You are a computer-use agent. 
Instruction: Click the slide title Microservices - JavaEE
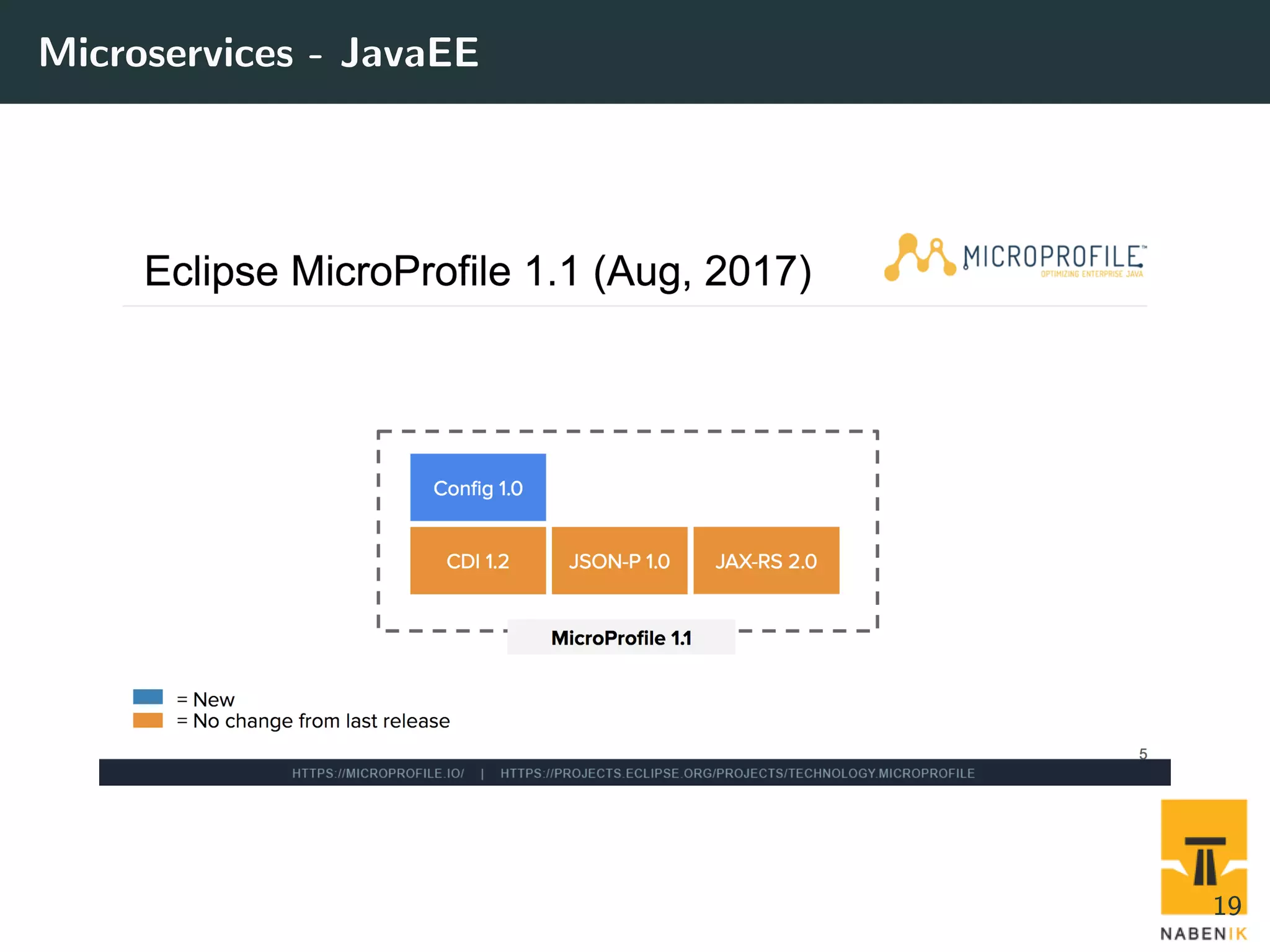click(259, 53)
